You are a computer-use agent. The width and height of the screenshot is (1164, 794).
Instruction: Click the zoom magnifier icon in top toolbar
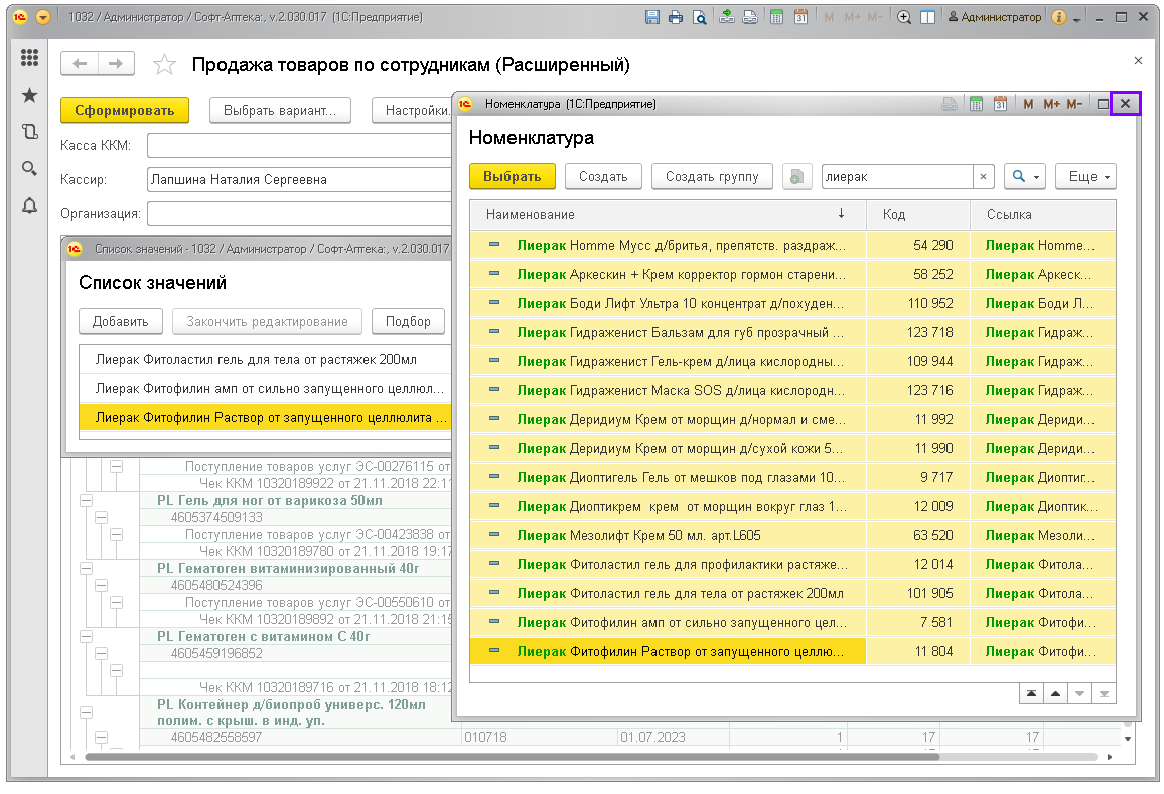pos(904,17)
